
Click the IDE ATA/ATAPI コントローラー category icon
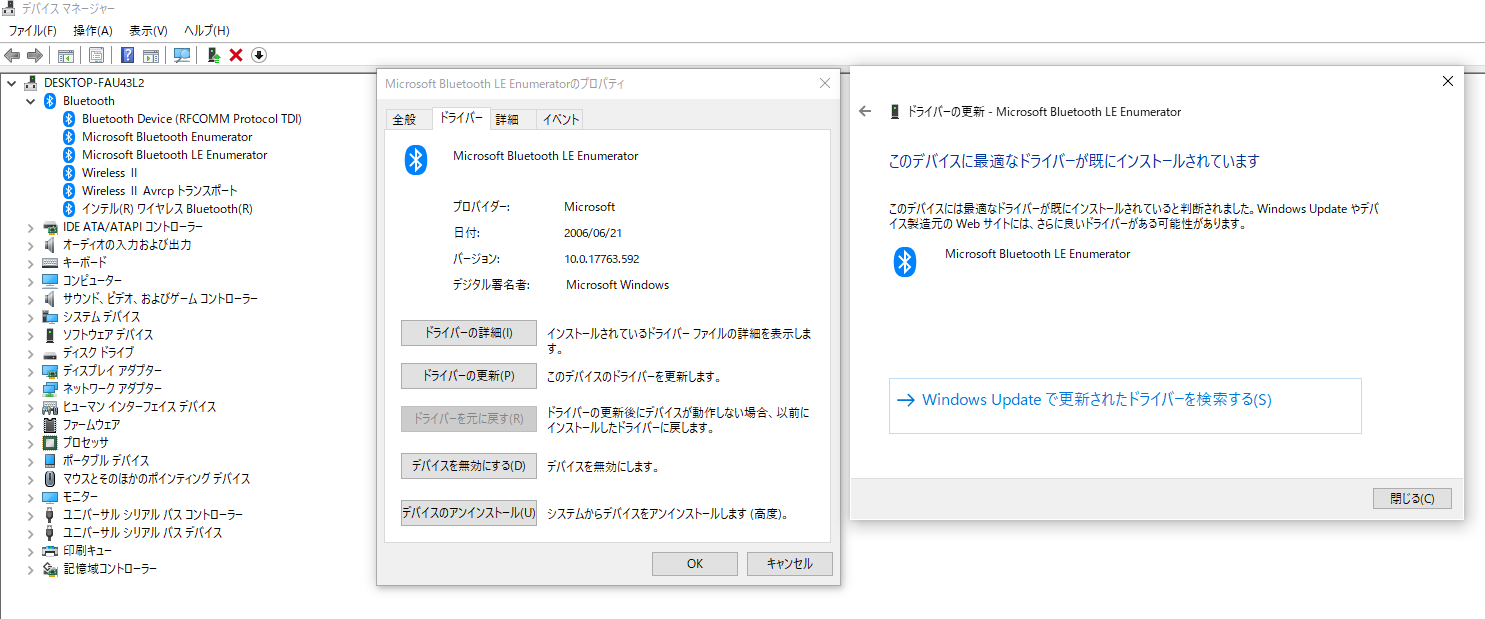tap(50, 227)
